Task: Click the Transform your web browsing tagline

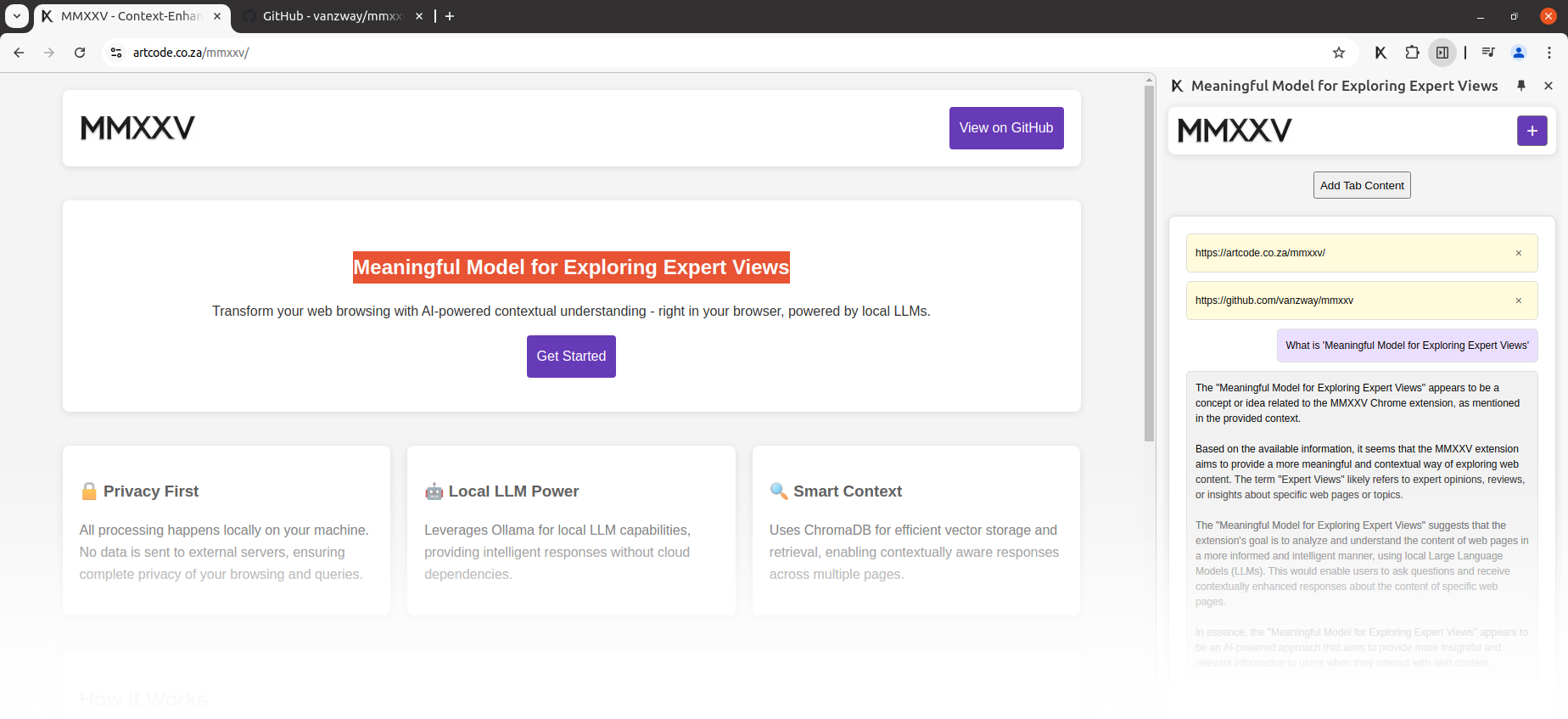Action: pyautogui.click(x=571, y=312)
